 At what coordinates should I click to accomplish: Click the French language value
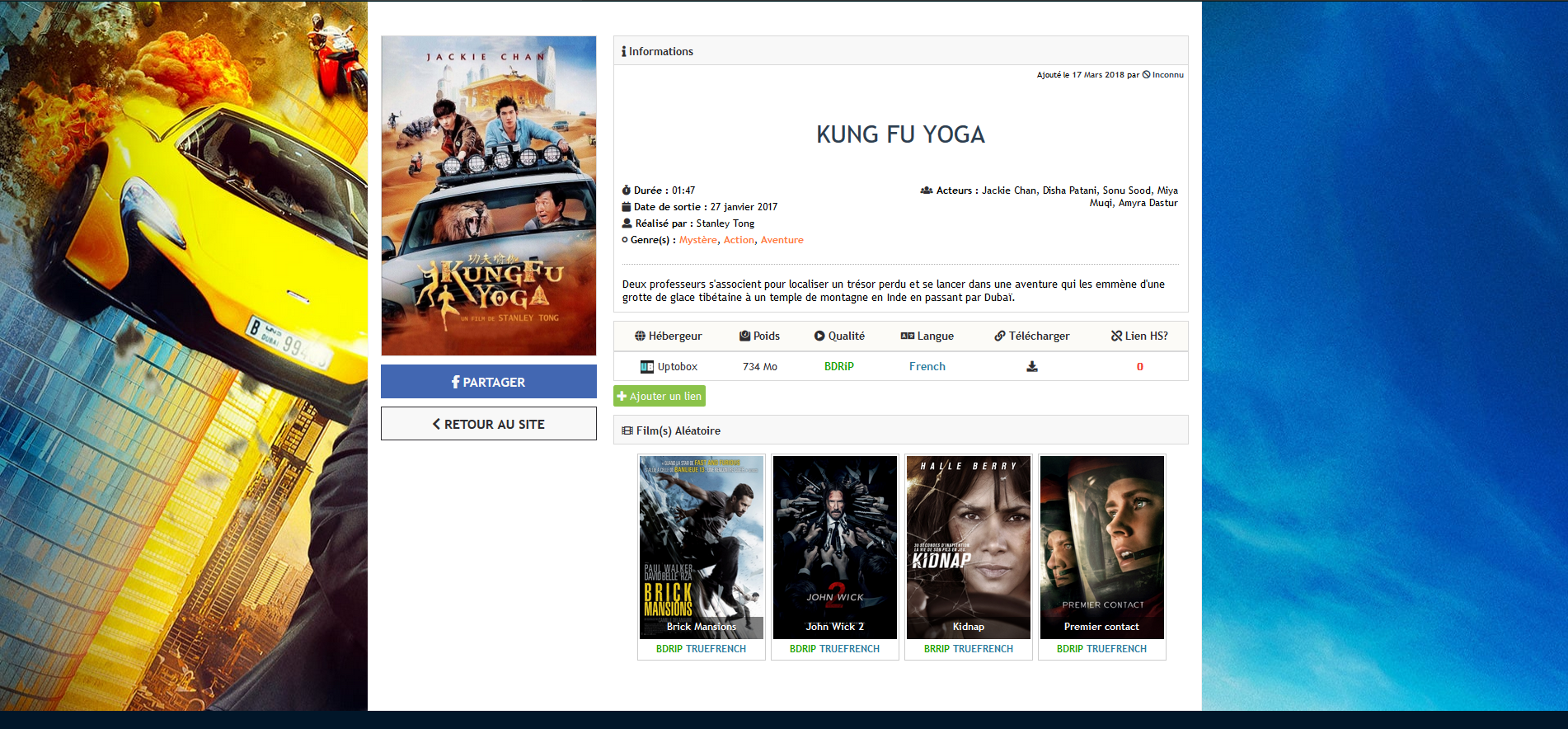(927, 367)
